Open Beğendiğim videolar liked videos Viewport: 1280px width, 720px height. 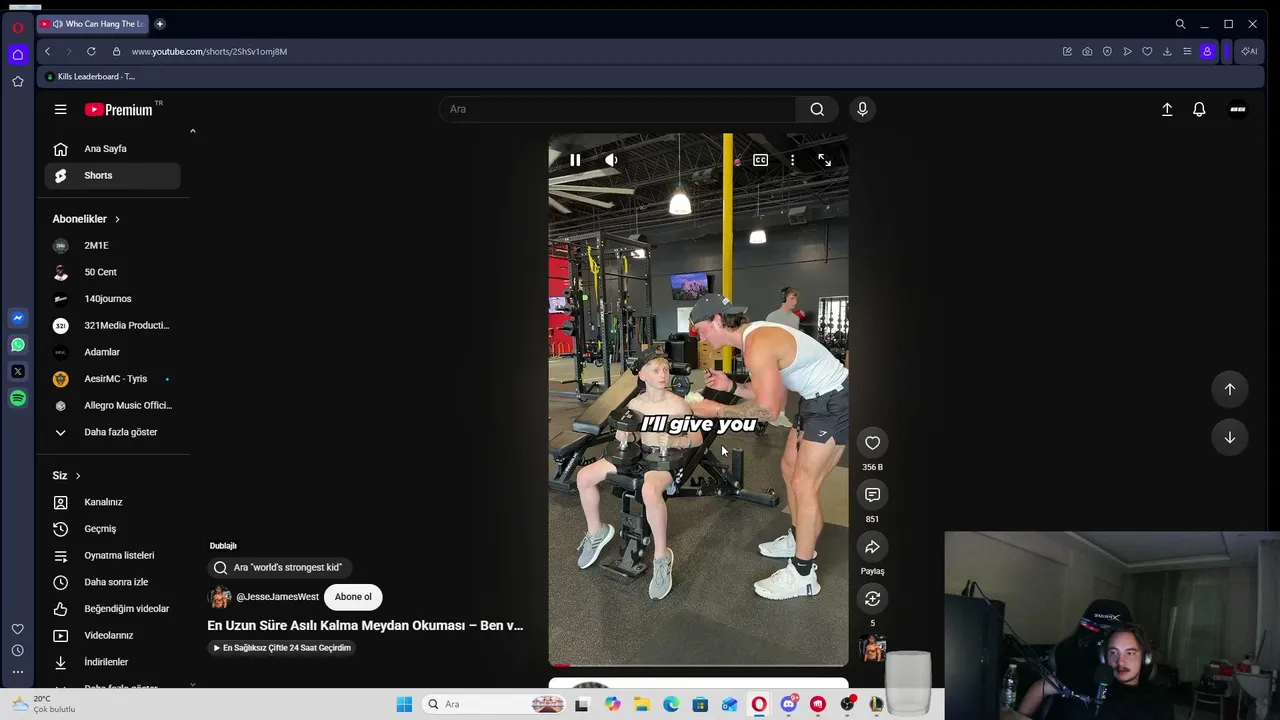(113, 609)
